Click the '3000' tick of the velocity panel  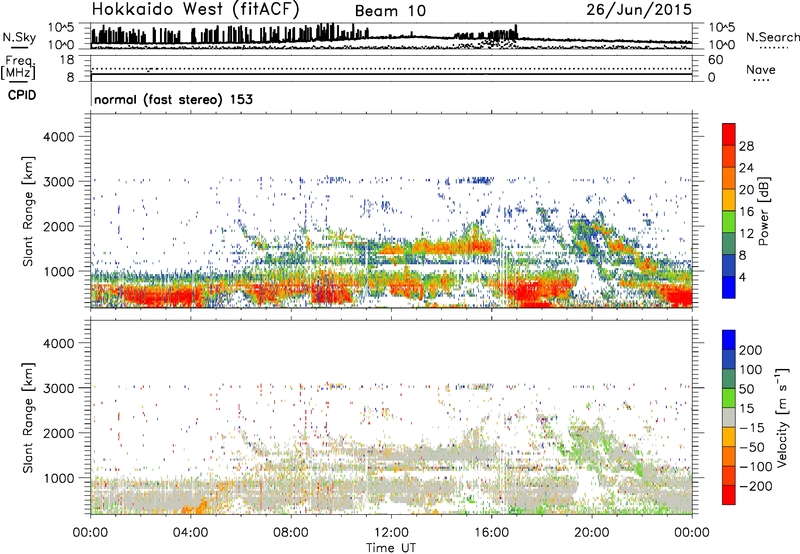[58, 388]
